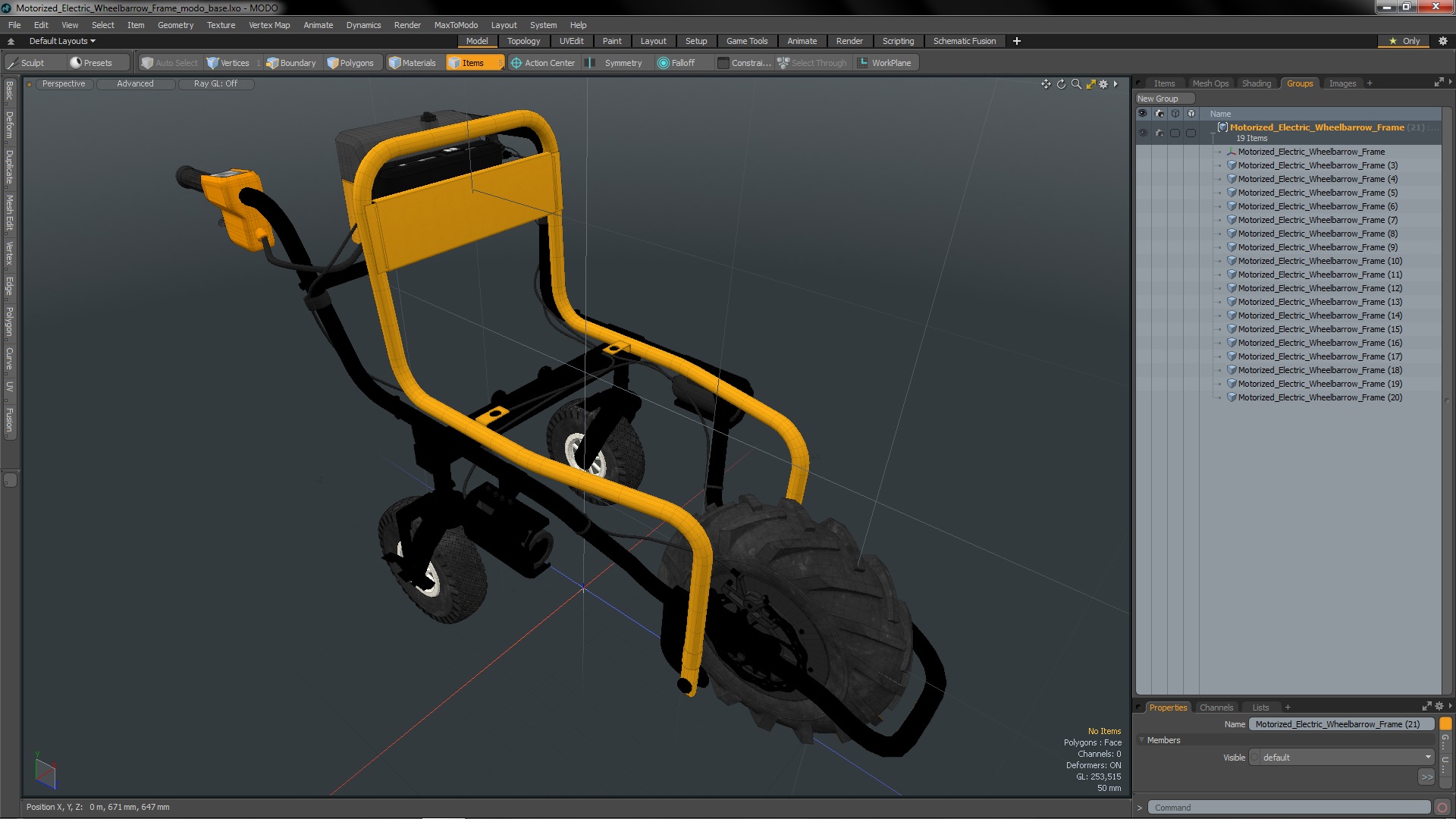Open the Visible default dropdown

[x=1341, y=758]
